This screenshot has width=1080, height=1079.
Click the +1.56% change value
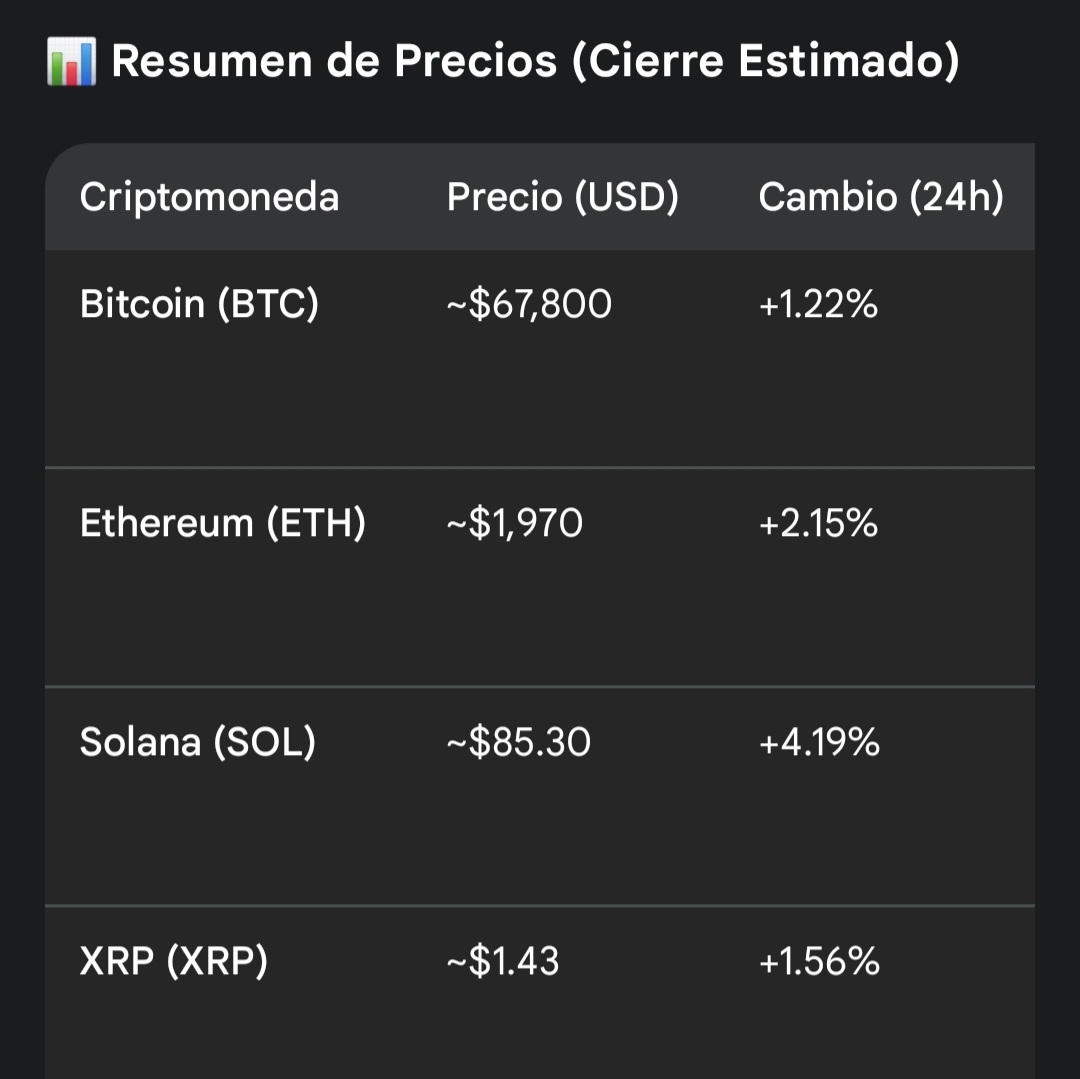[819, 961]
